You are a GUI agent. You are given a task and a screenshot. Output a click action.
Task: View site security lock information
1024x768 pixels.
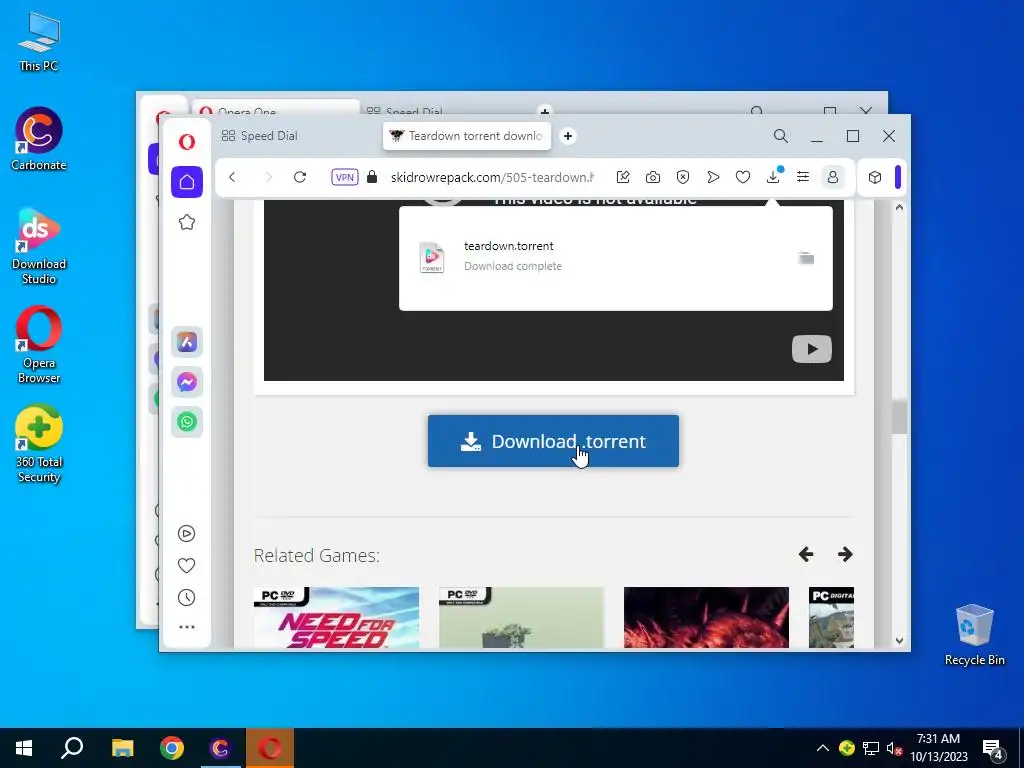372,177
